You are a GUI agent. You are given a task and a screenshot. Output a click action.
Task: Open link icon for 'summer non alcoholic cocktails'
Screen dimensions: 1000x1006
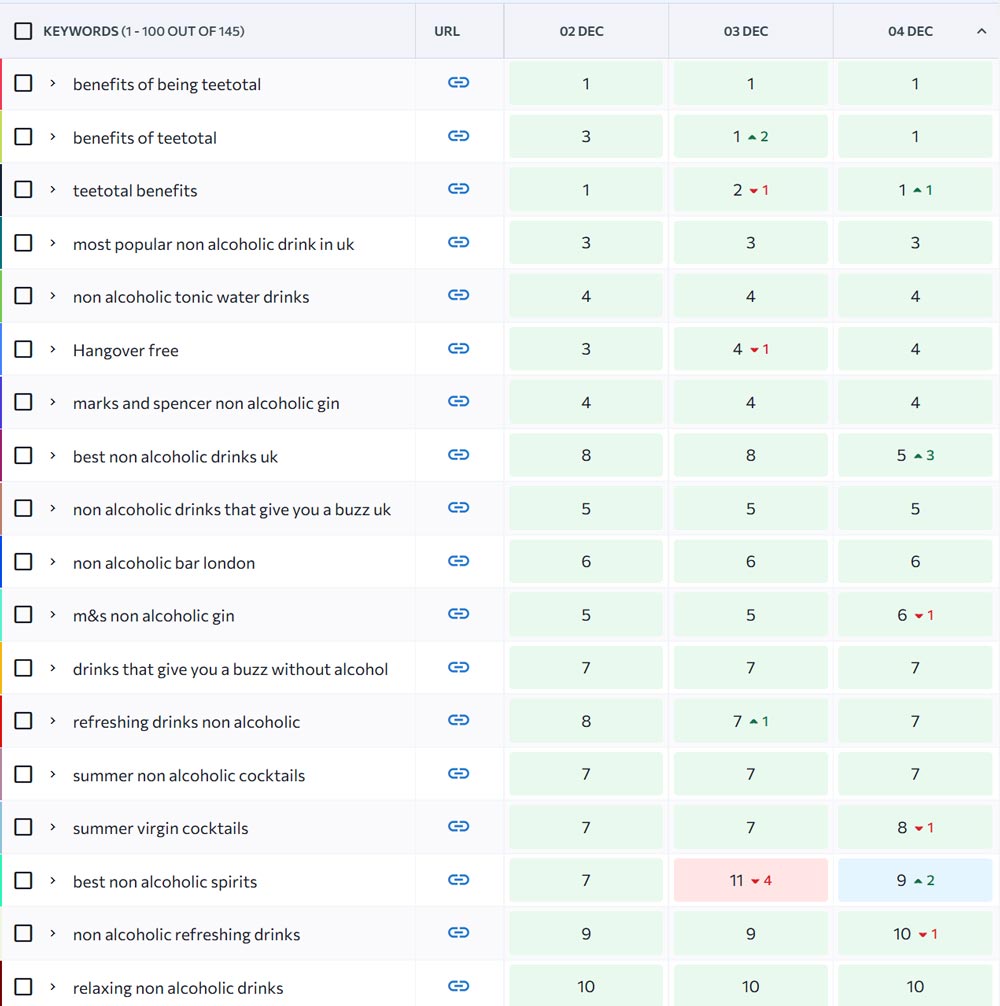459,773
